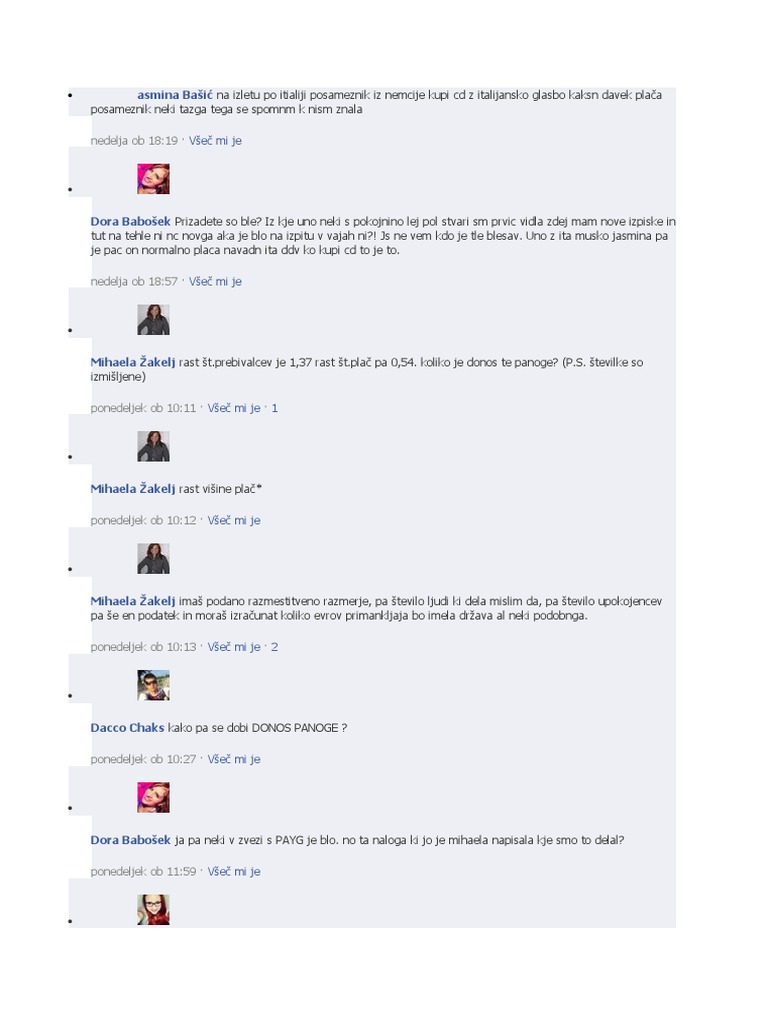768x1024 pixels.
Task: View the 1 like count on 10:11 comment
Action: (274, 408)
